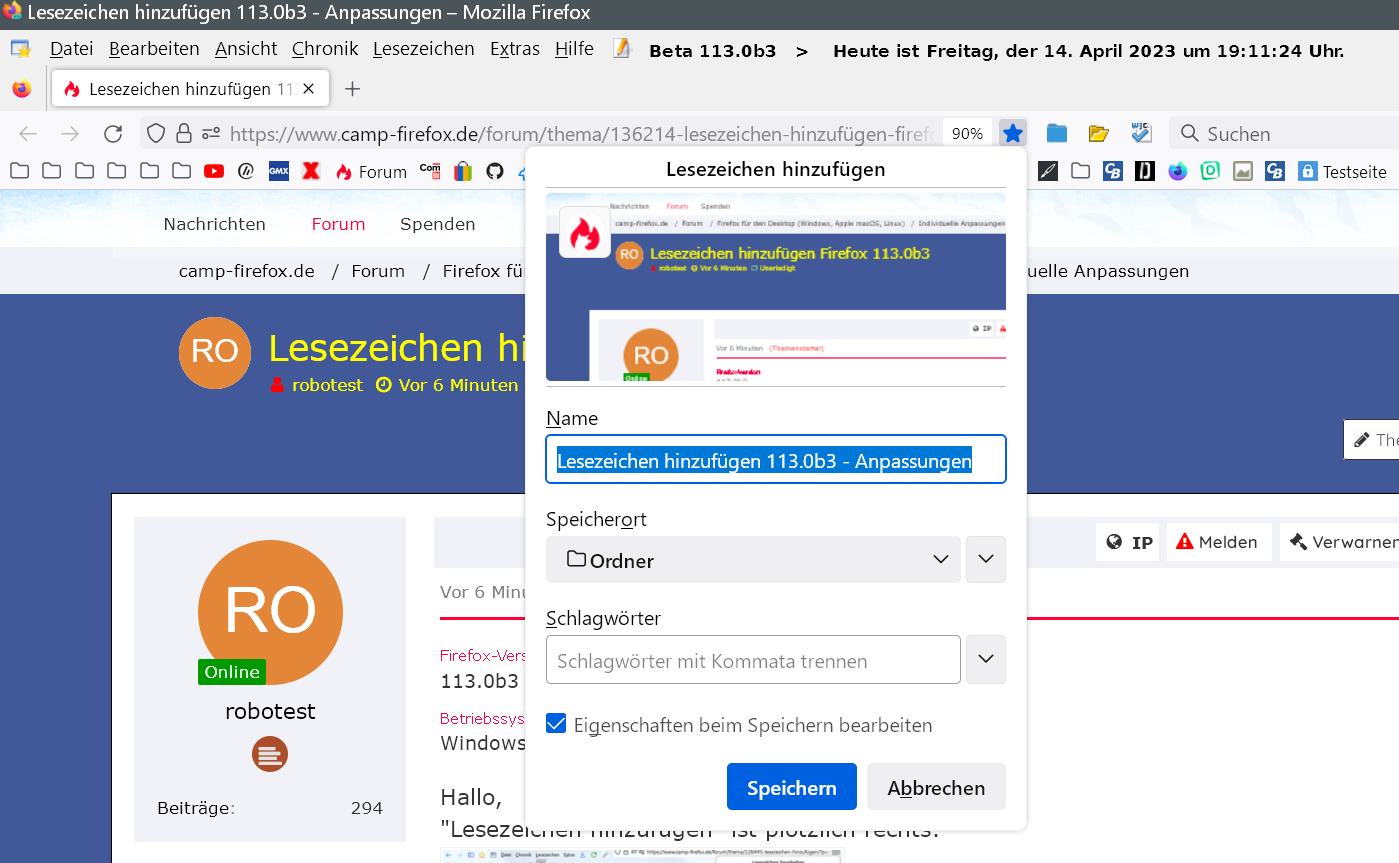The image size is (1399, 863).
Task: Open the black D bookmark icon
Action: click(1145, 171)
